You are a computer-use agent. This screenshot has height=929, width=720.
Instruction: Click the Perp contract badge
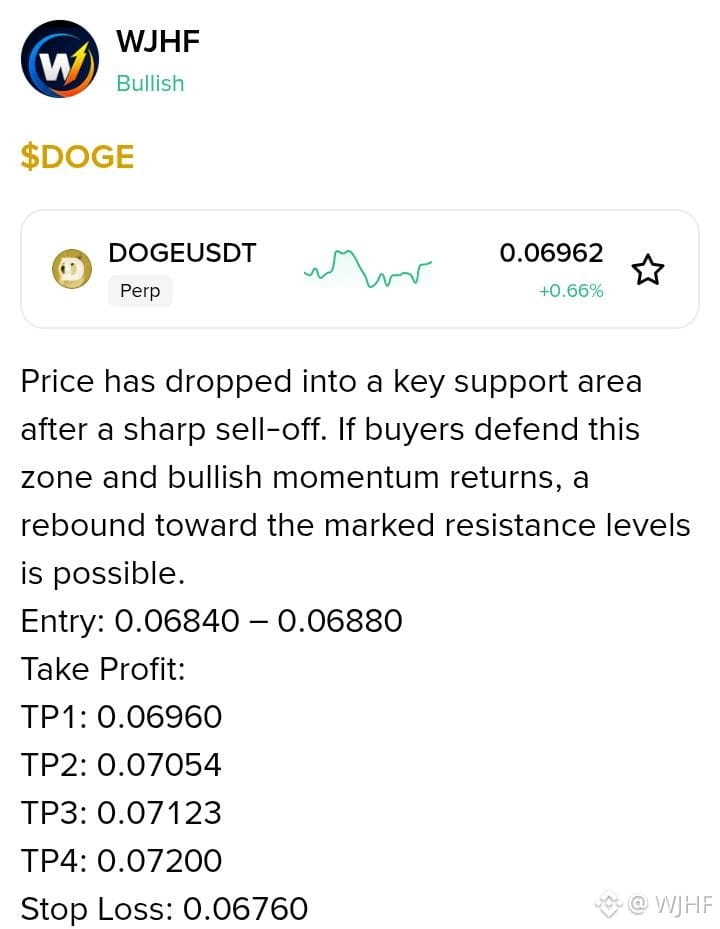point(140,291)
